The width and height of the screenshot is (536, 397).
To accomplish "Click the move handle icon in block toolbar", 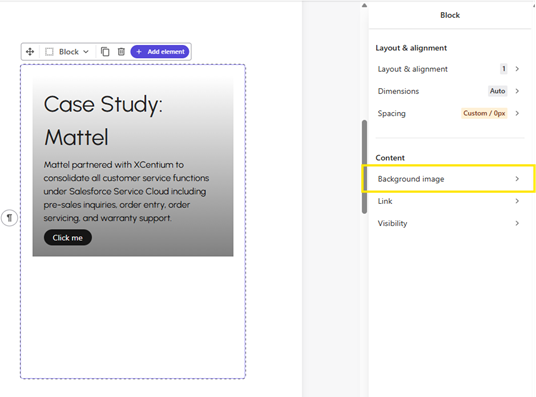I will click(x=30, y=52).
